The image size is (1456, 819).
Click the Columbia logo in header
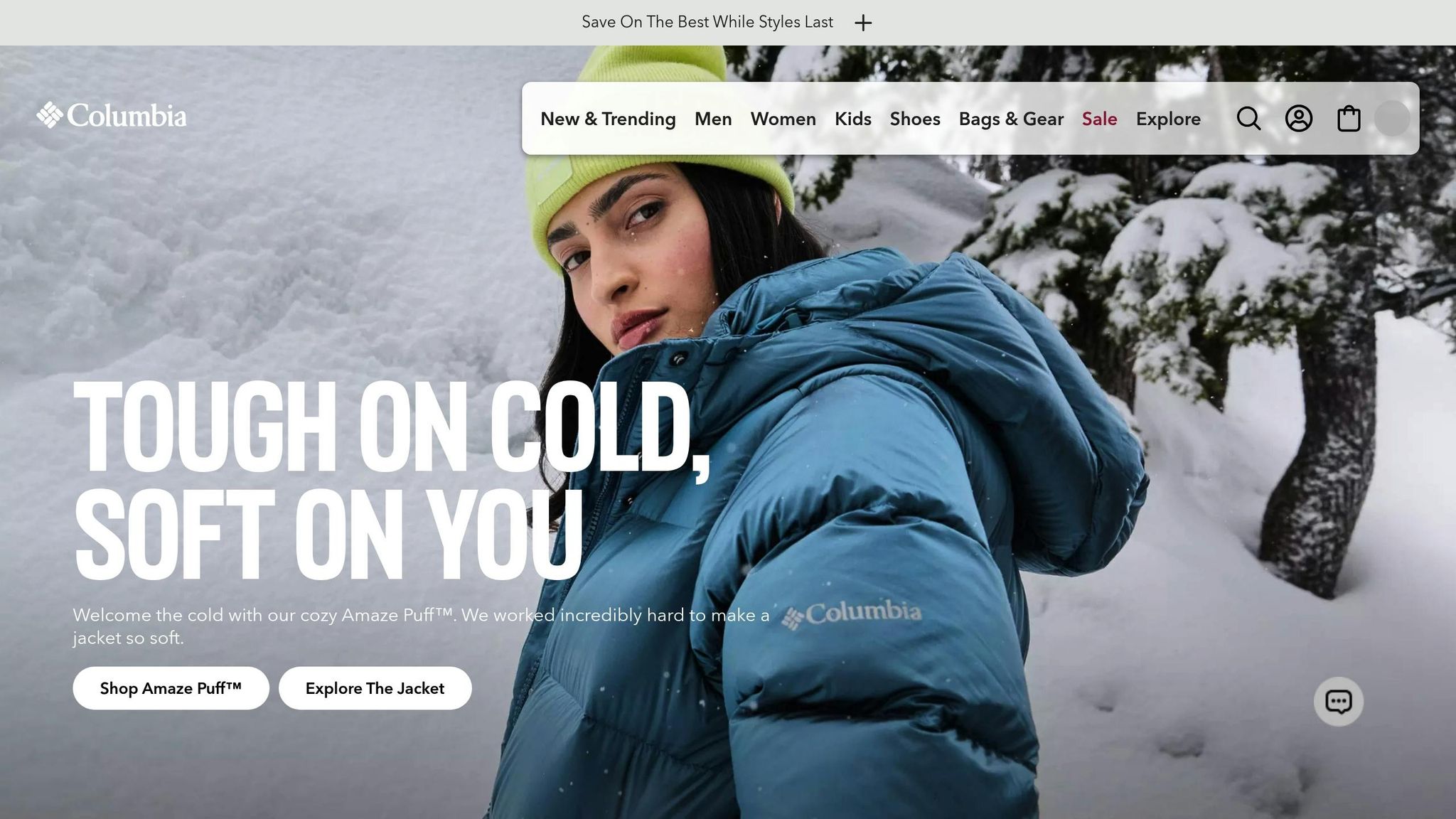112,115
